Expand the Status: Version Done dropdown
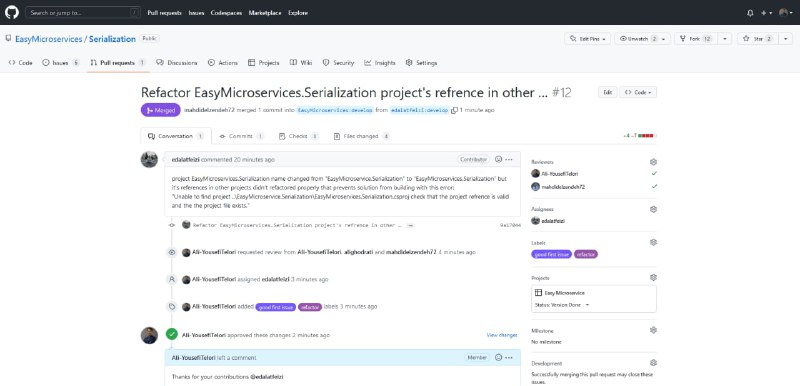Viewport: 800px width, 386px height. [x=562, y=305]
